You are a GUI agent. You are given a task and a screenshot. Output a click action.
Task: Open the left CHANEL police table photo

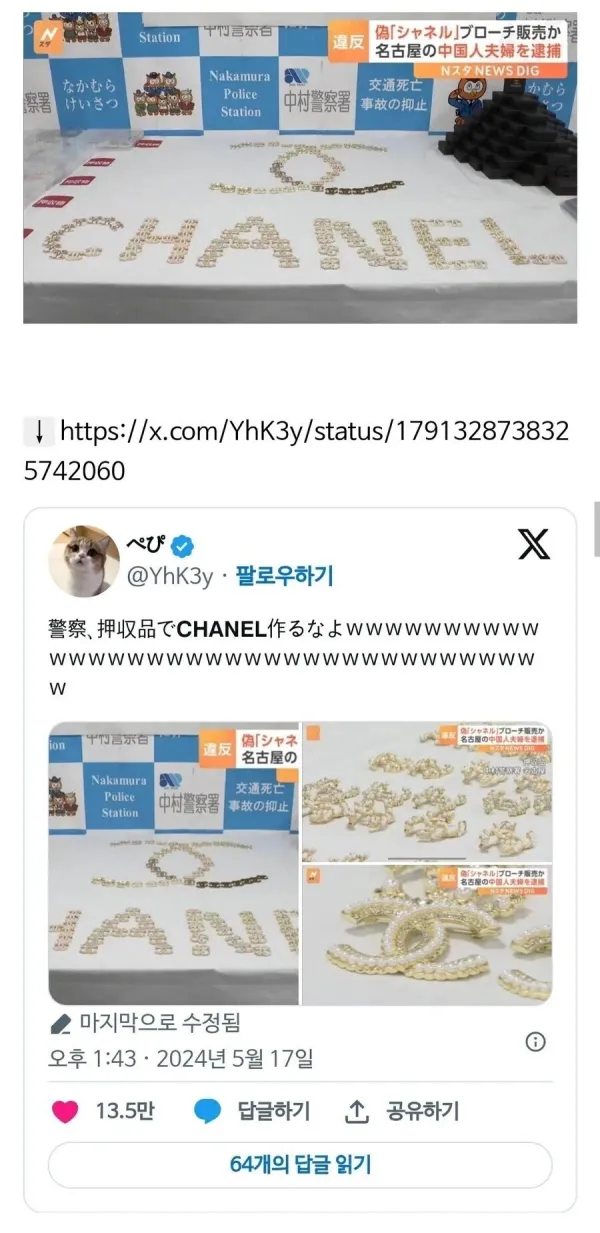(x=173, y=863)
